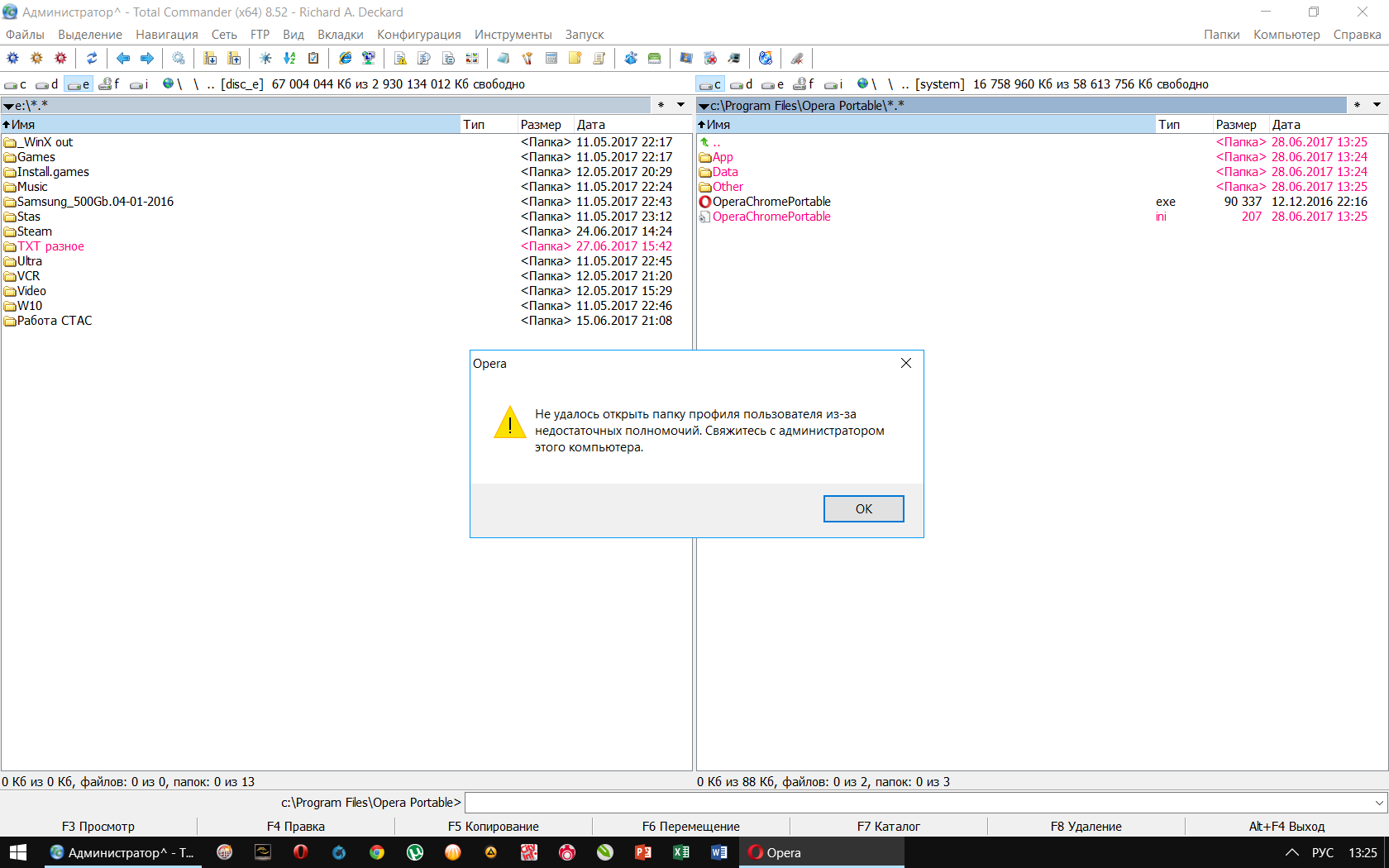Open left panel favorites asterisk button
Image resolution: width=1389 pixels, height=868 pixels.
(661, 105)
